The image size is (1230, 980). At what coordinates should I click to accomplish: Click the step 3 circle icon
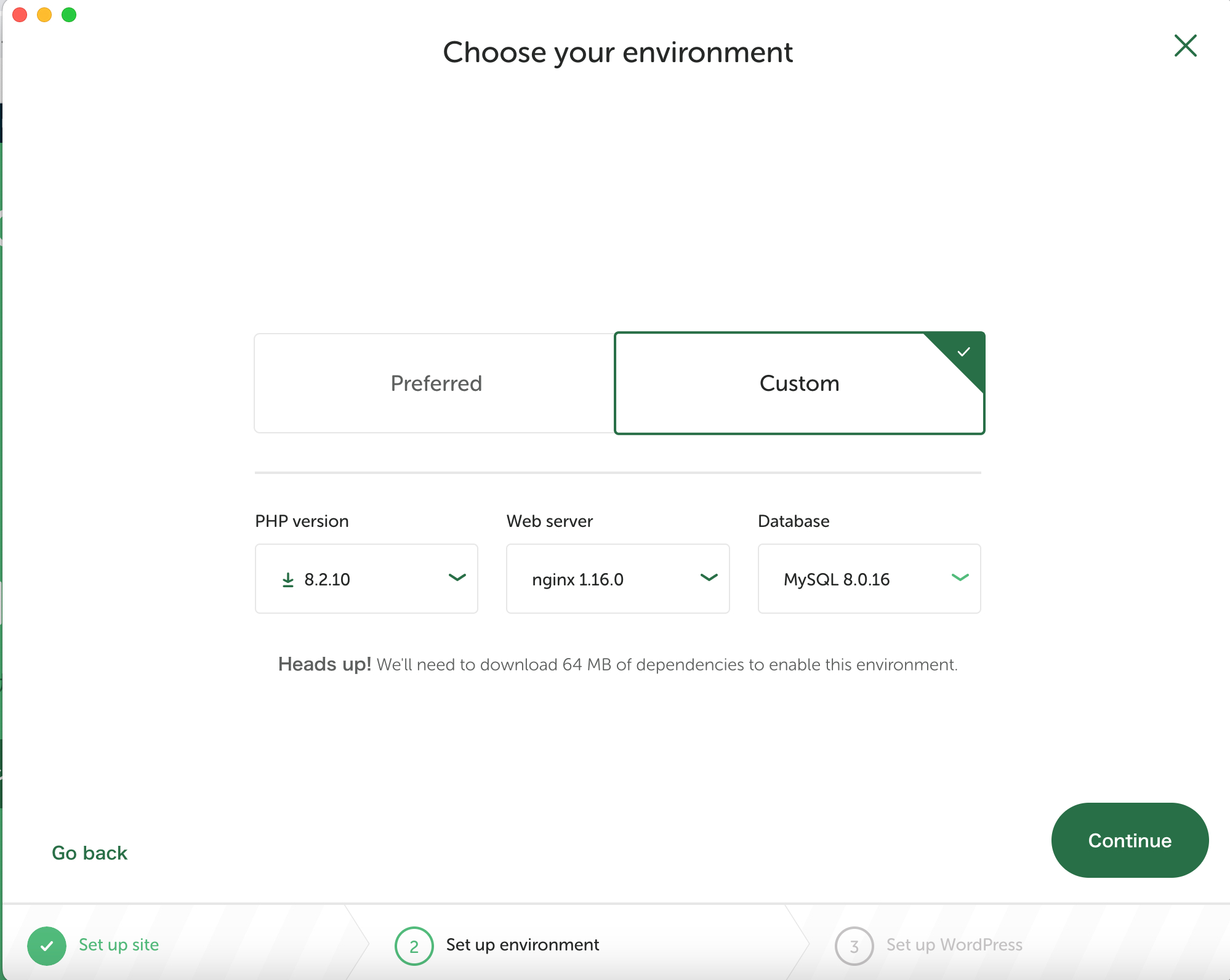pyautogui.click(x=854, y=946)
